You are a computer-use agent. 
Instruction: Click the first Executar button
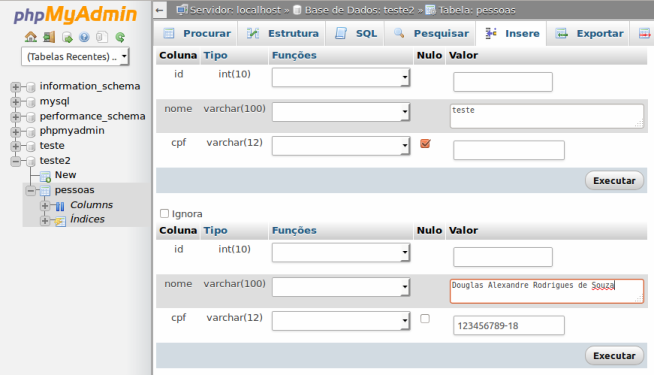tap(614, 181)
